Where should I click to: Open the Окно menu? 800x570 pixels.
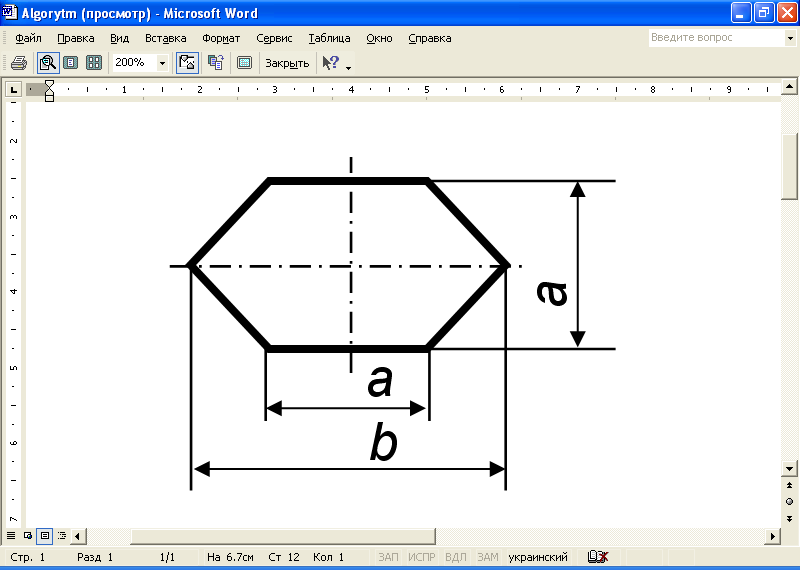click(x=379, y=38)
